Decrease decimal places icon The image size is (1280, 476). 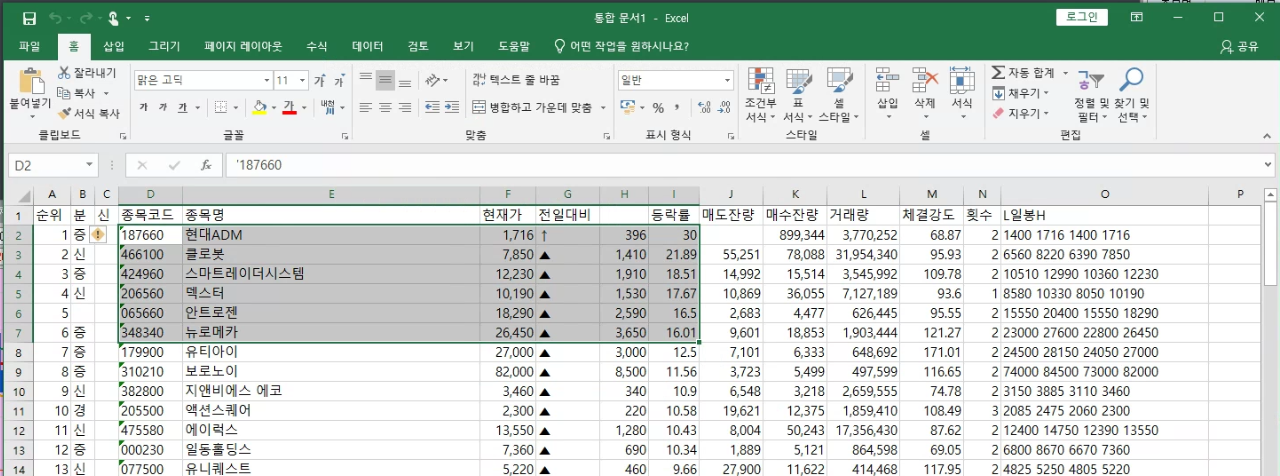(724, 107)
